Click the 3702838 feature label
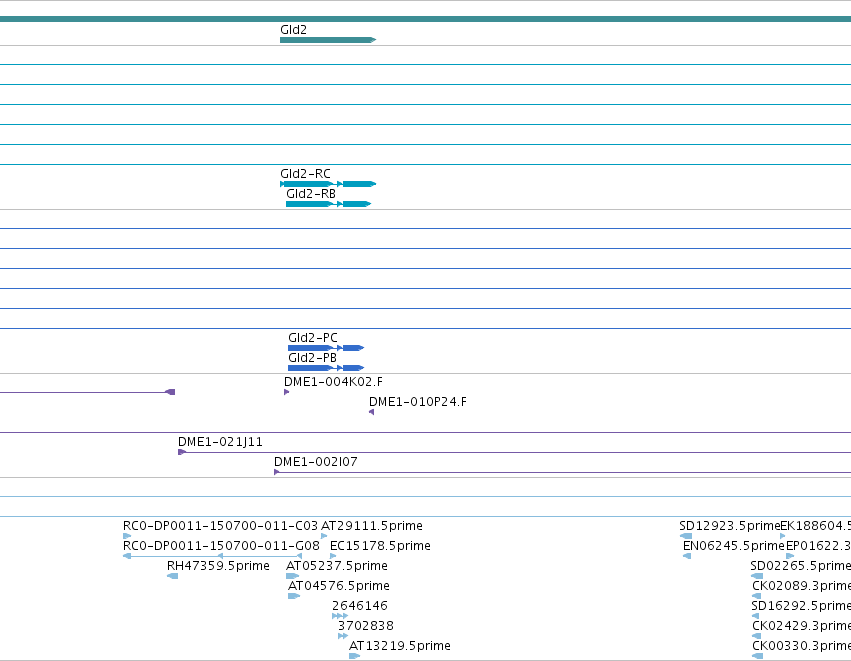 [365, 626]
